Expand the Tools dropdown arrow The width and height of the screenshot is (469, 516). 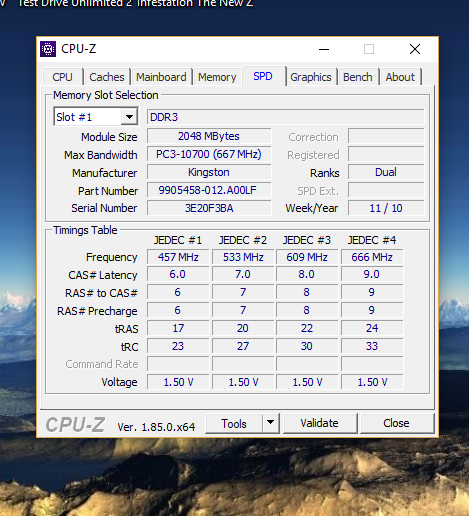point(270,423)
